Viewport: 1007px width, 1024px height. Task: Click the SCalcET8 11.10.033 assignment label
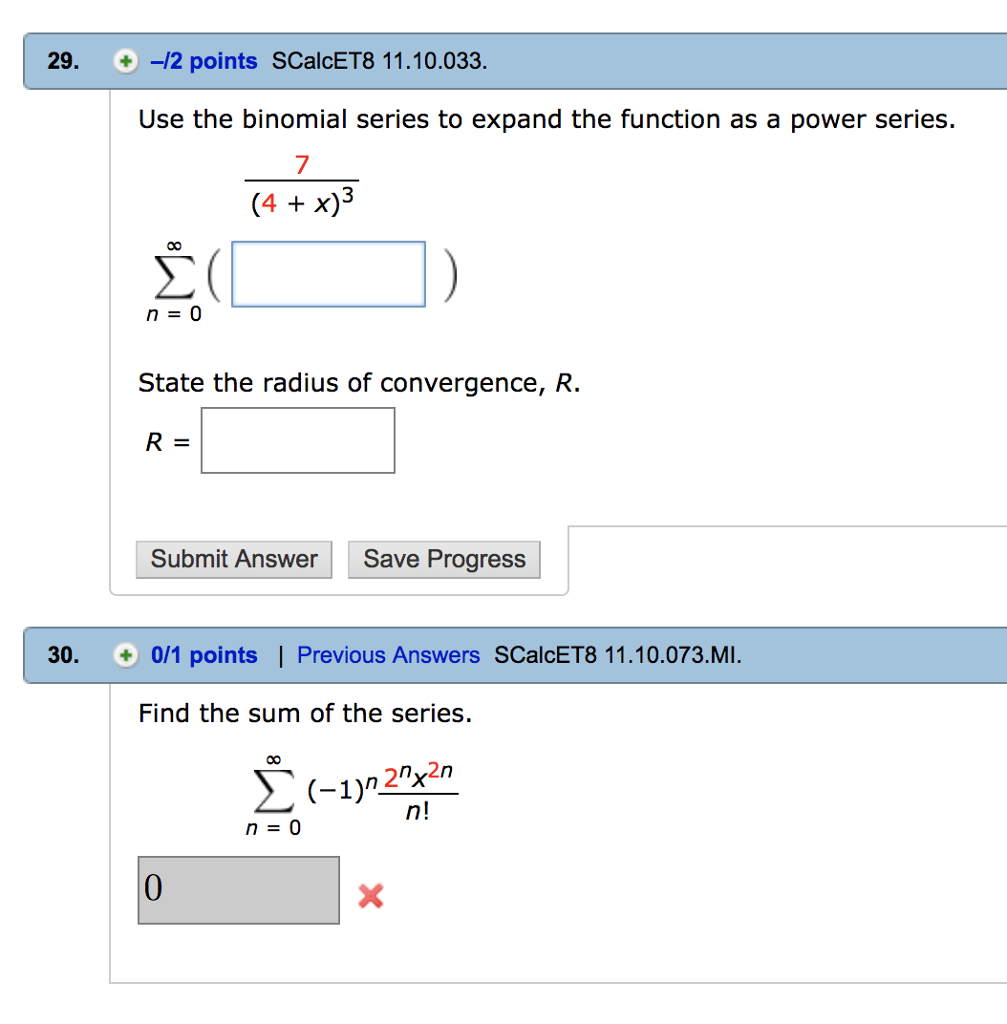[378, 61]
